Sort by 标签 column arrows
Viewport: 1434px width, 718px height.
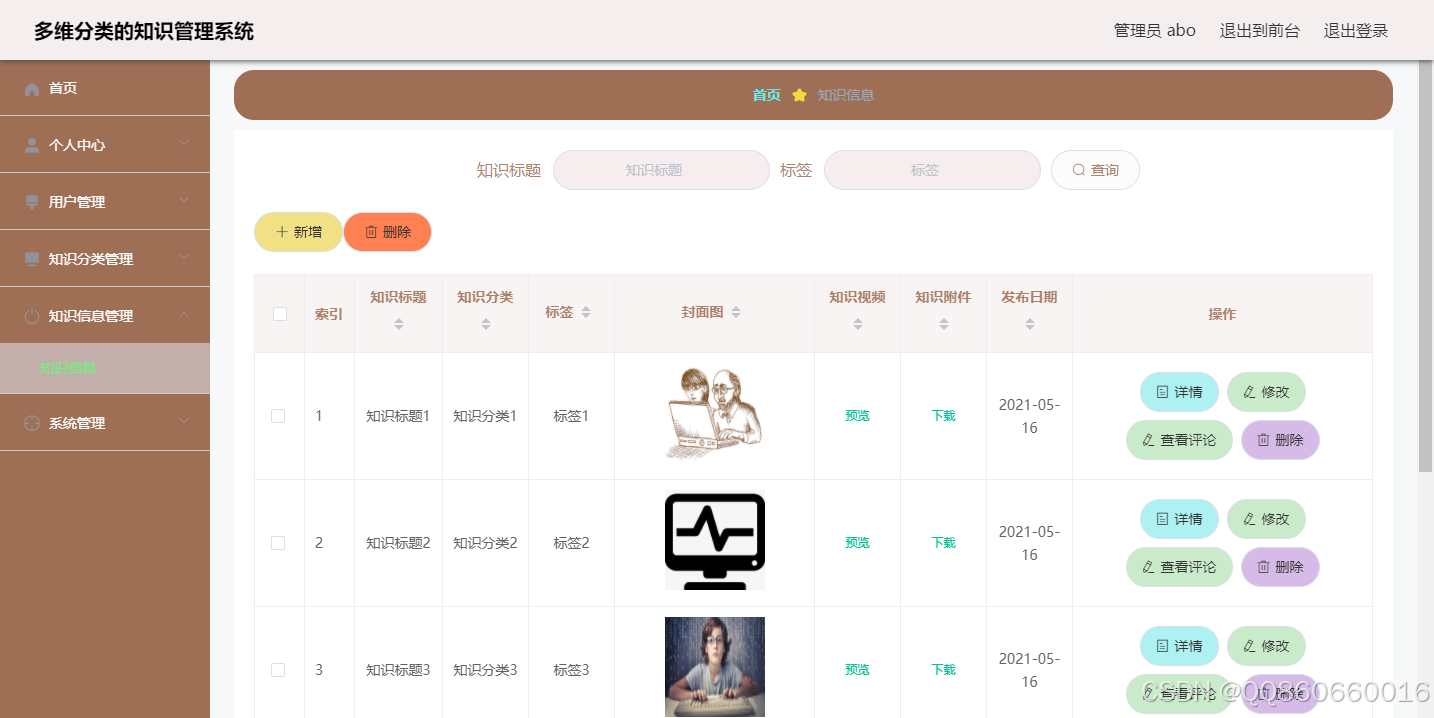(586, 313)
